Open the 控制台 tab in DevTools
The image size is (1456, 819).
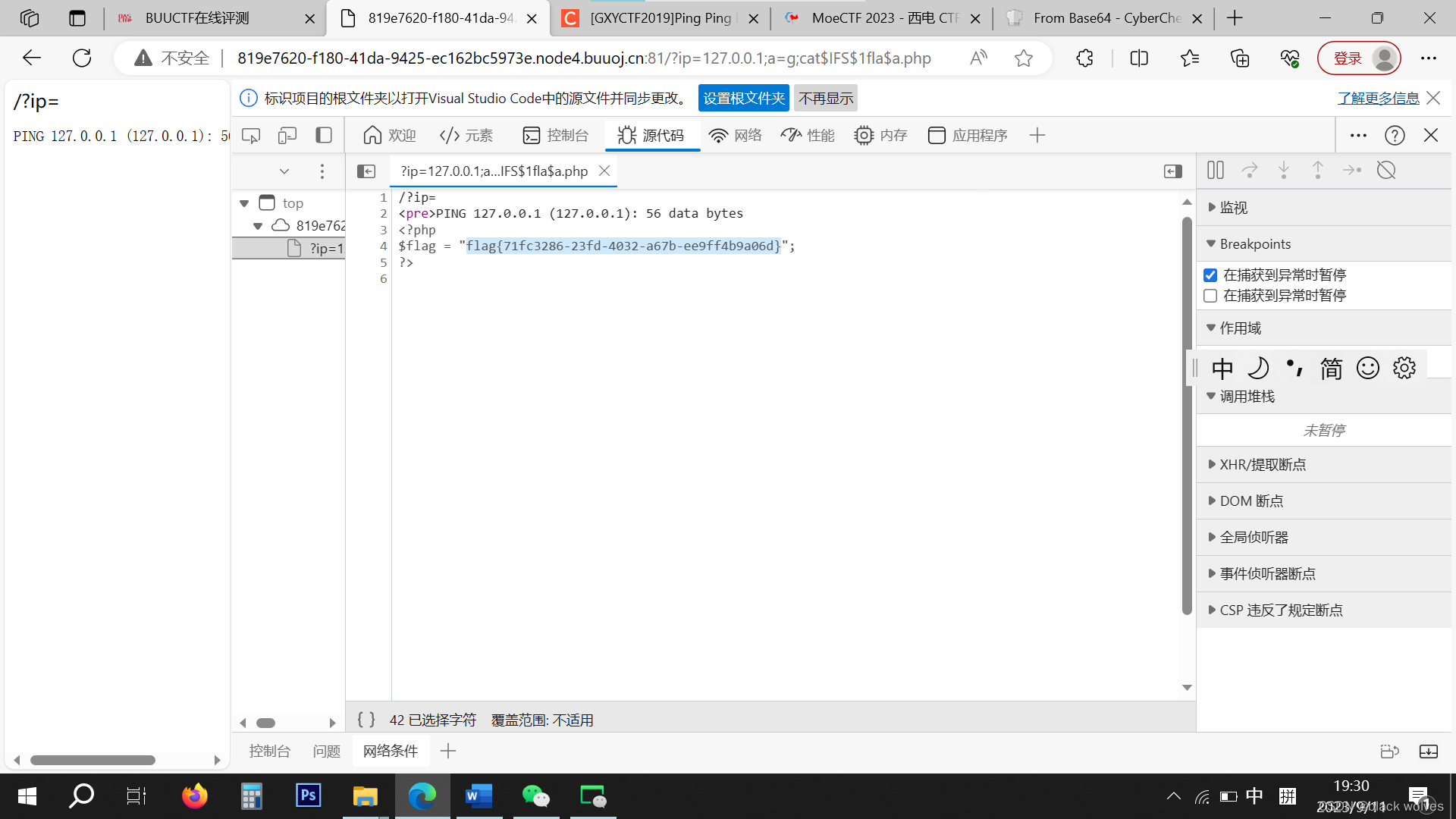coord(556,136)
